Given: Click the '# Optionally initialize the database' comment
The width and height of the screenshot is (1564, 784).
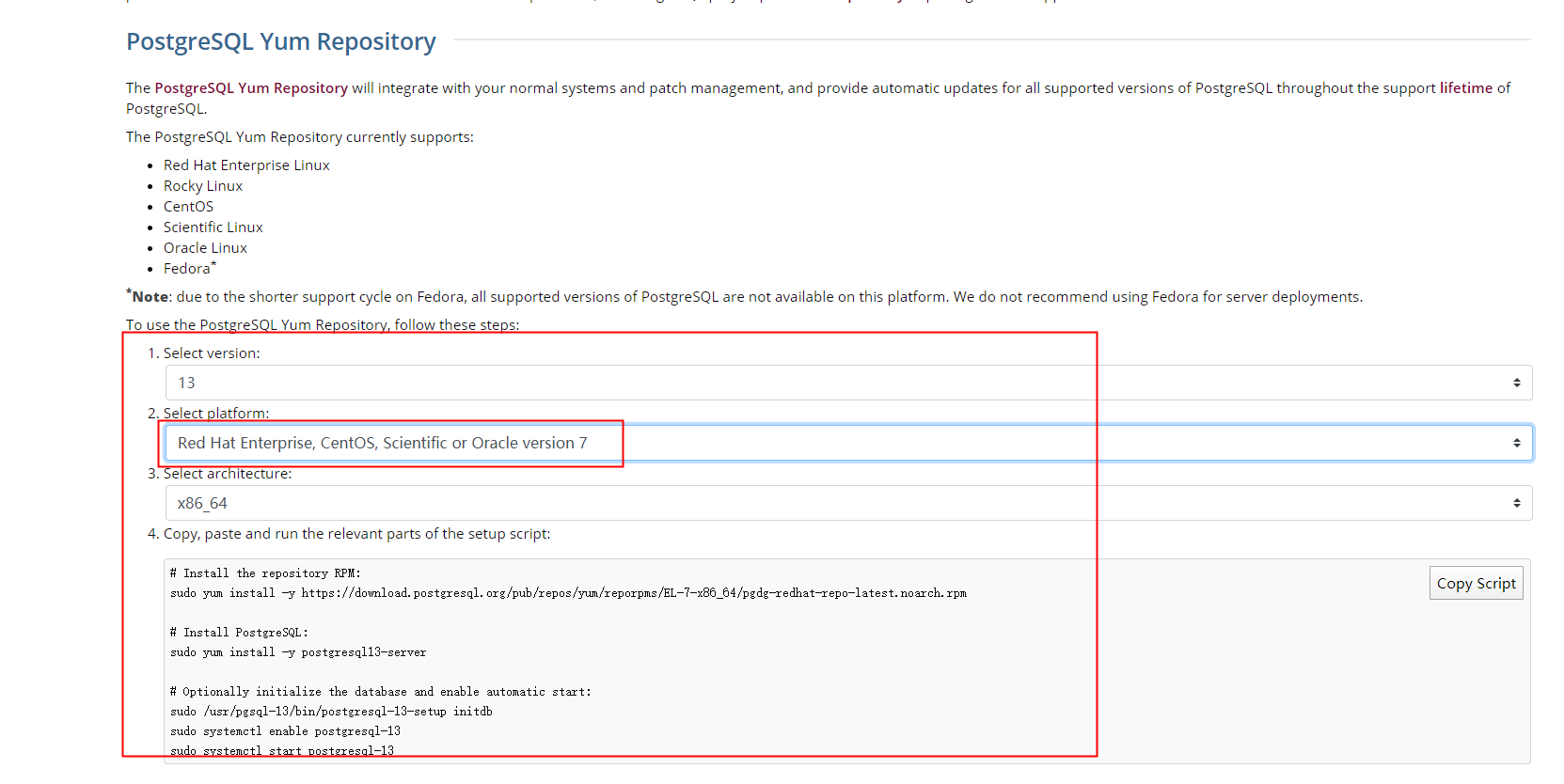Looking at the screenshot, I should pyautogui.click(x=381, y=691).
